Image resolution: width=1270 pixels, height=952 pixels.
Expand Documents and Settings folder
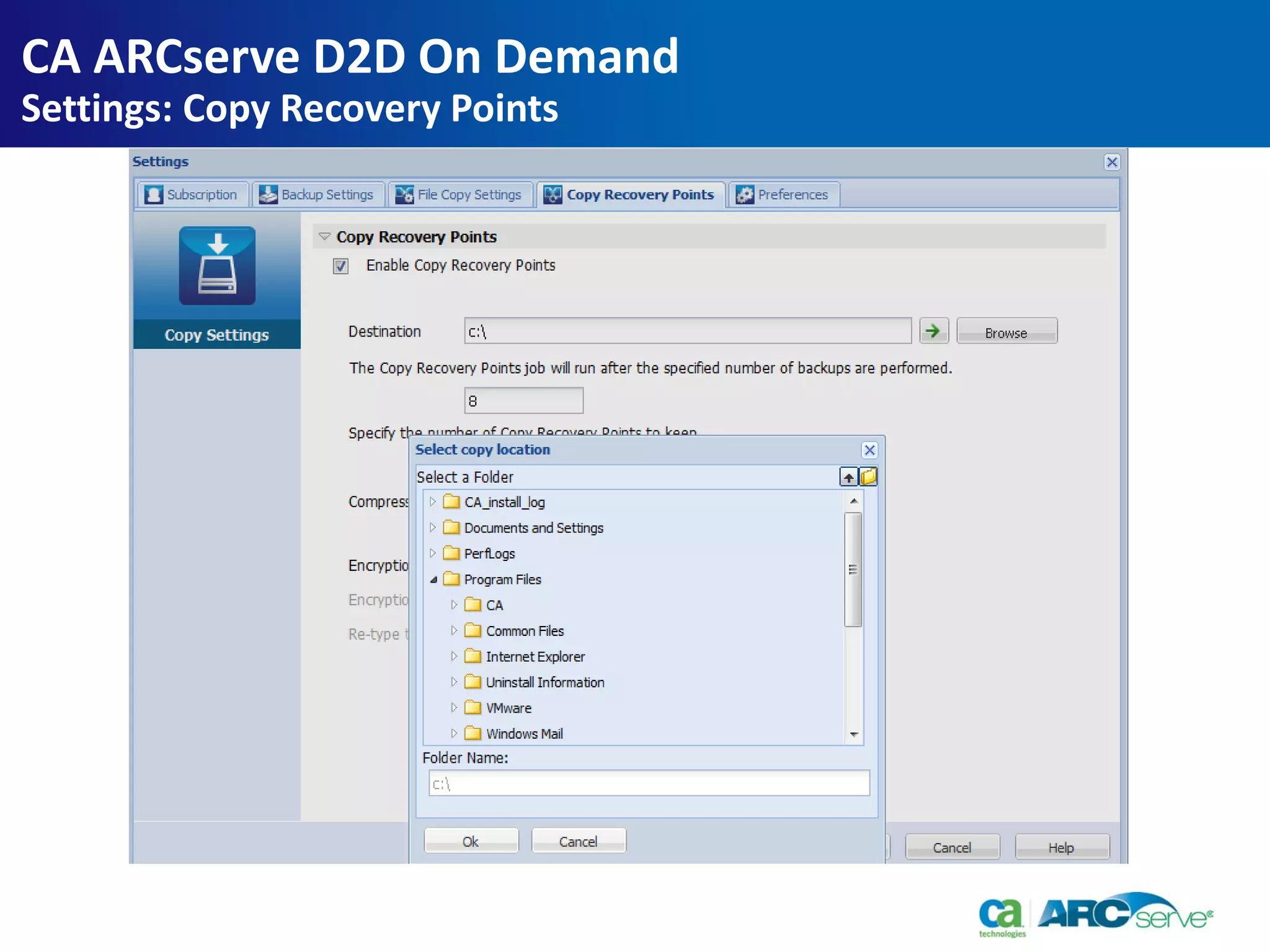433,527
